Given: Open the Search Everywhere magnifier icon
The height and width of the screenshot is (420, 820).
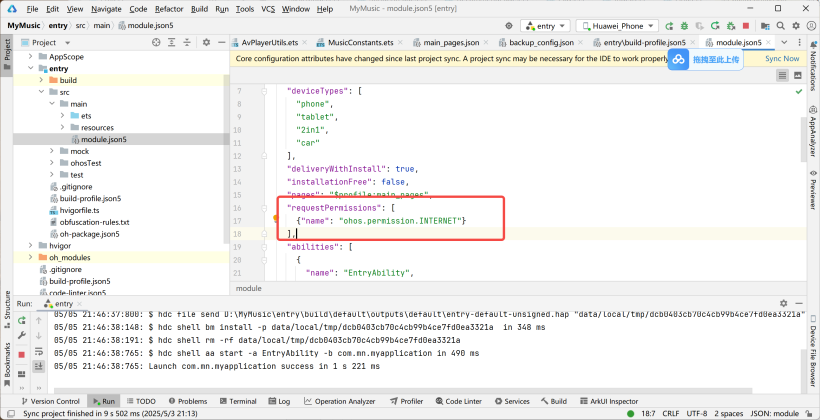Looking at the screenshot, I should pyautogui.click(x=780, y=26).
